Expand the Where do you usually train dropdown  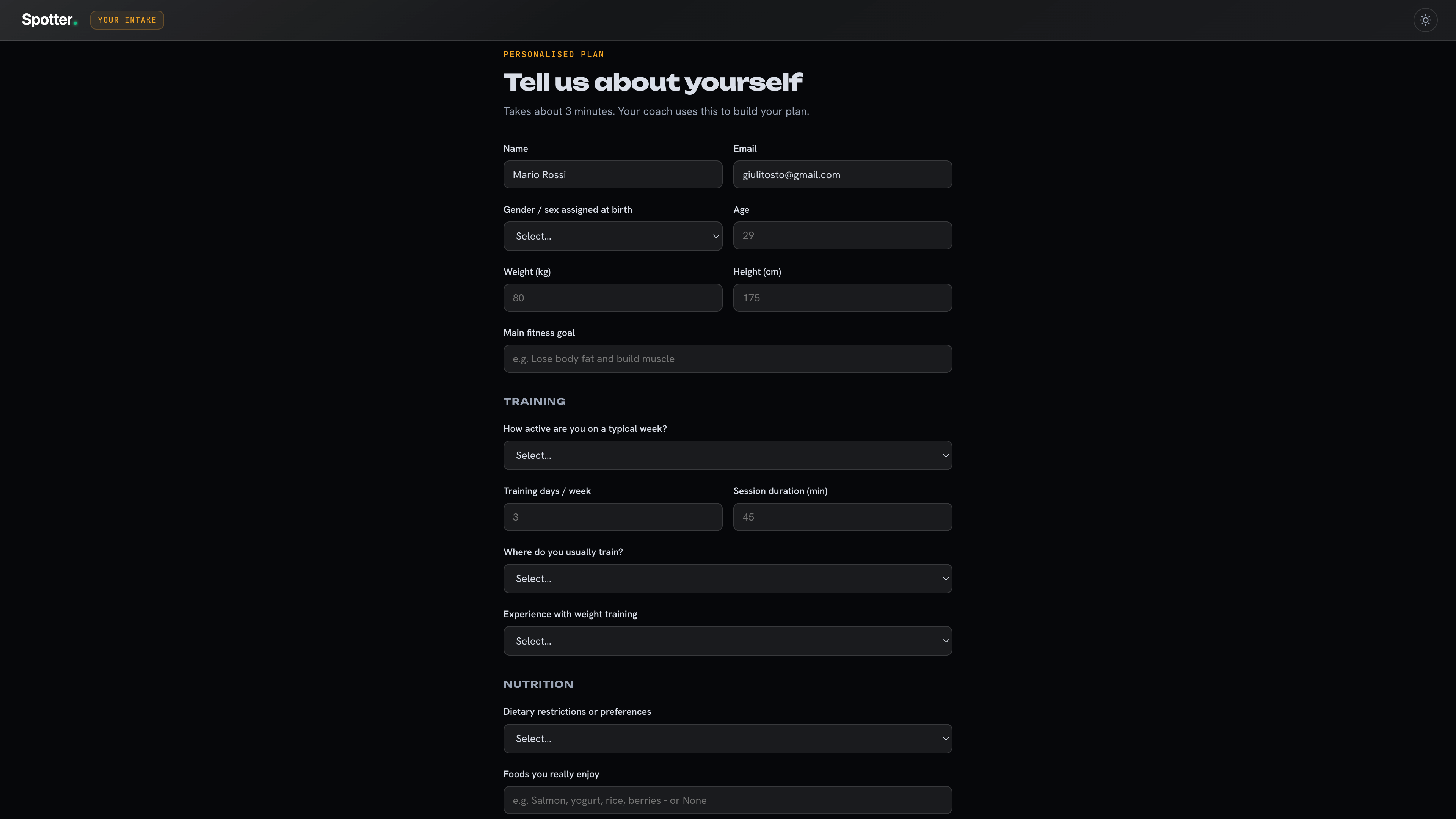tap(728, 579)
